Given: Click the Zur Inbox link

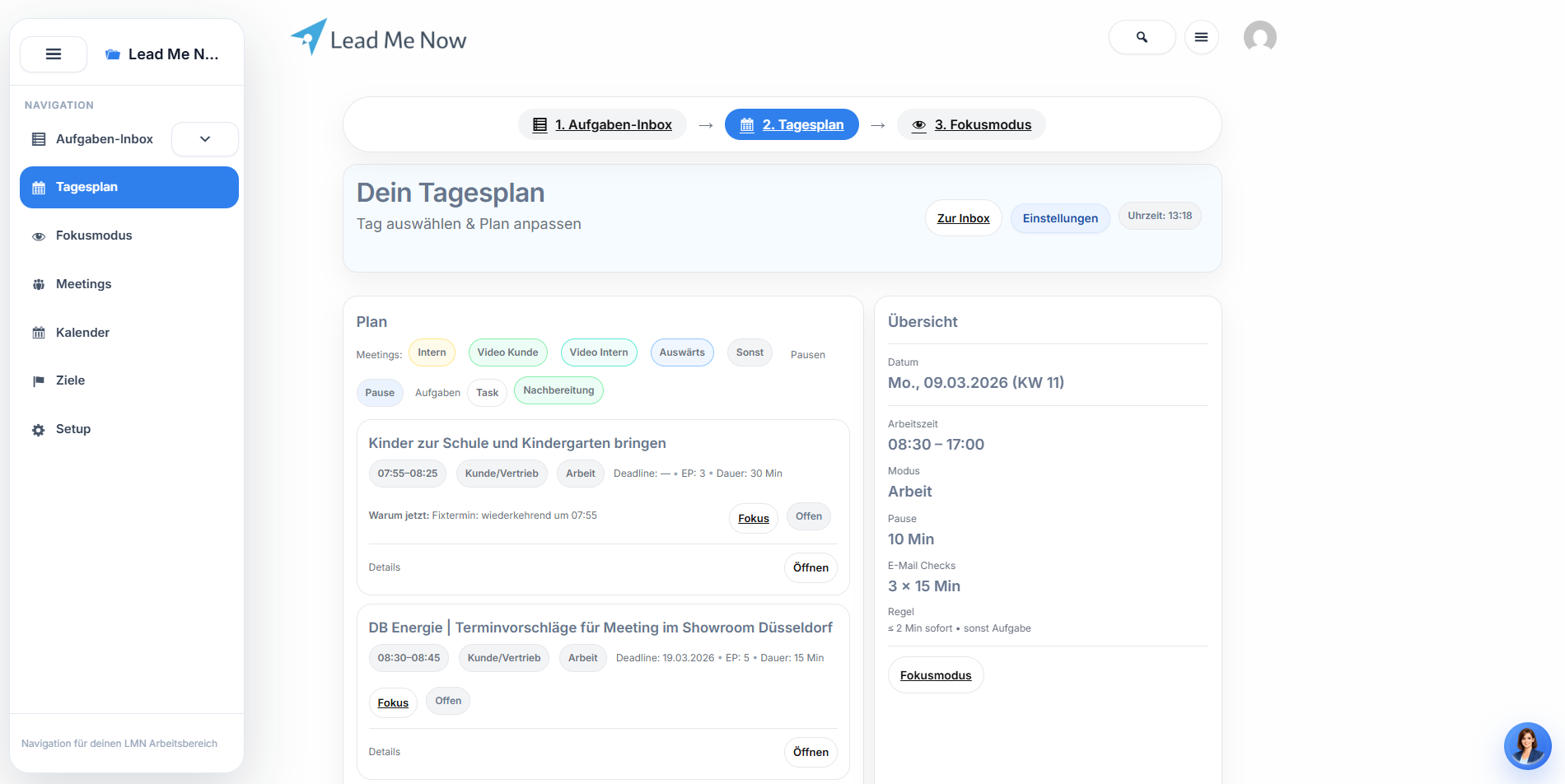Looking at the screenshot, I should (x=963, y=217).
